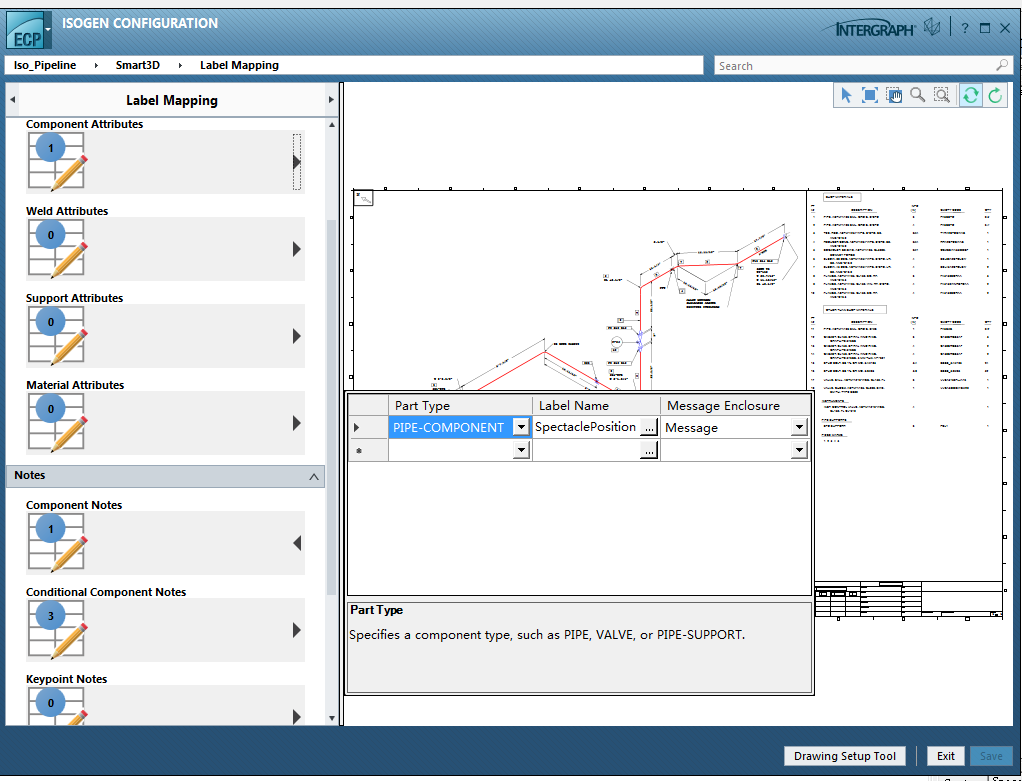Image resolution: width=1022 pixels, height=781 pixels.
Task: Open Part Type dropdown in new row
Action: 521,450
